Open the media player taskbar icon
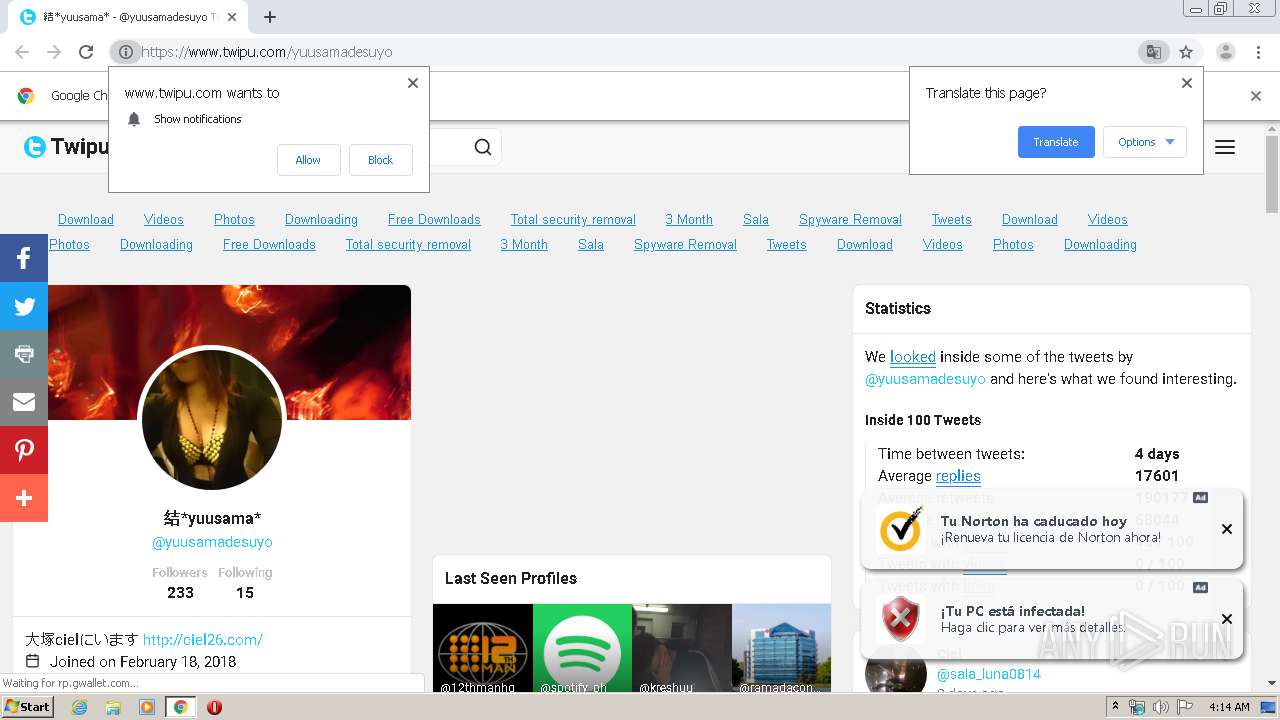Viewport: 1280px width, 720px height. pyautogui.click(x=147, y=707)
